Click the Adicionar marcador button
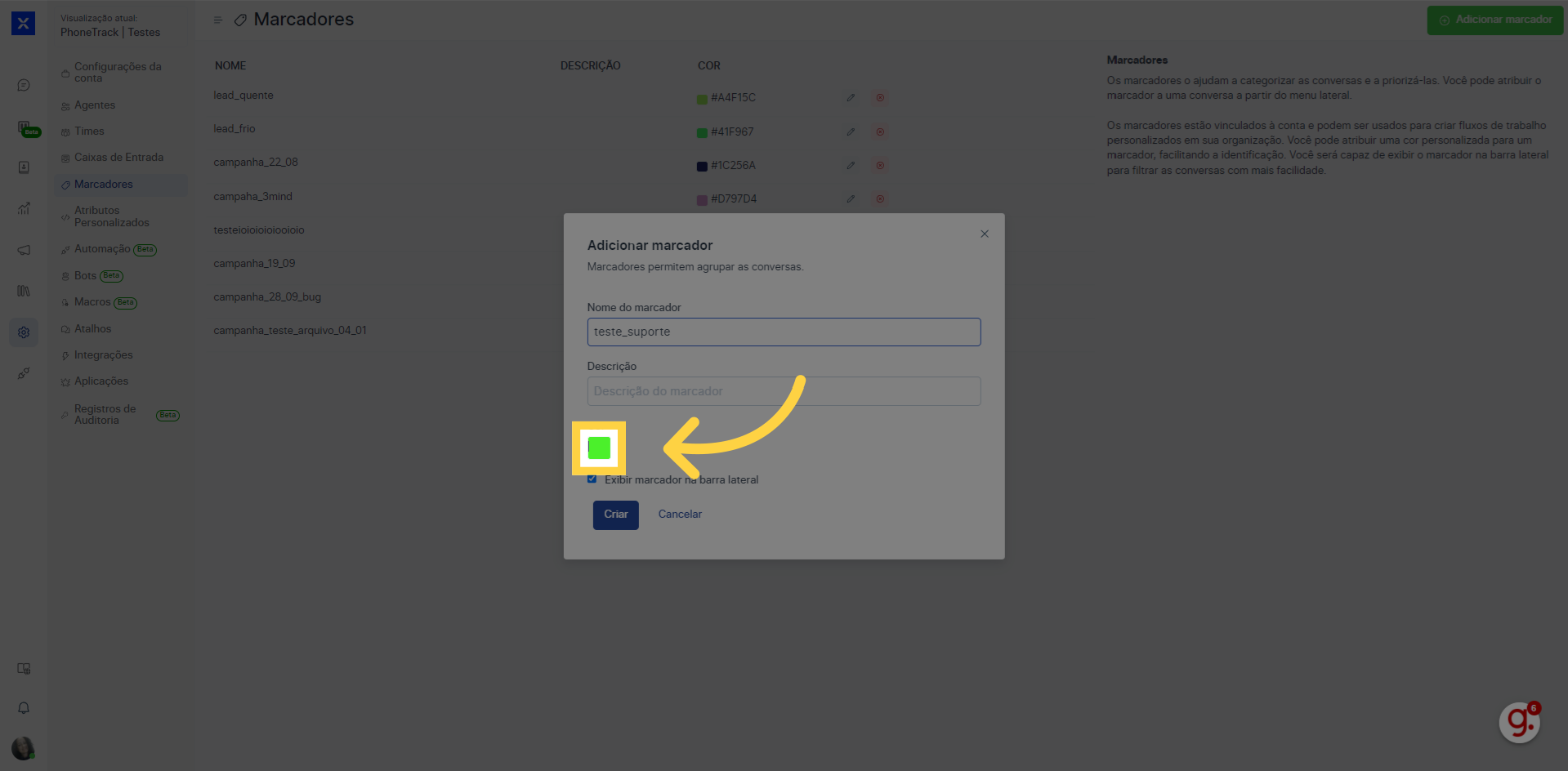 coord(1495,20)
